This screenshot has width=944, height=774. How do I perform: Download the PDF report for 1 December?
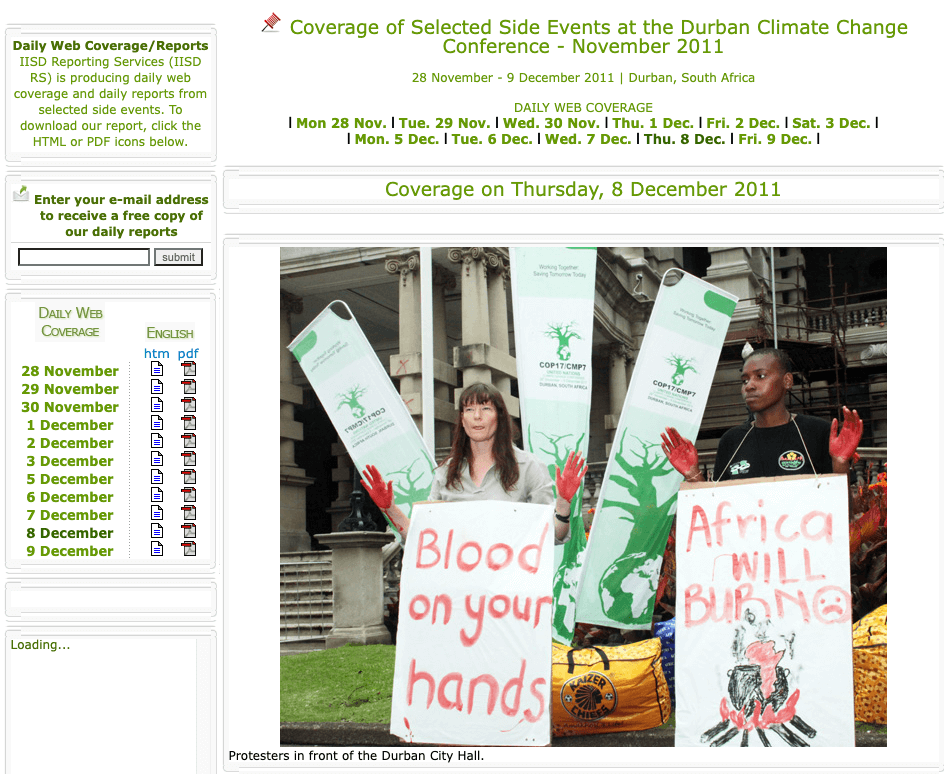[x=188, y=423]
